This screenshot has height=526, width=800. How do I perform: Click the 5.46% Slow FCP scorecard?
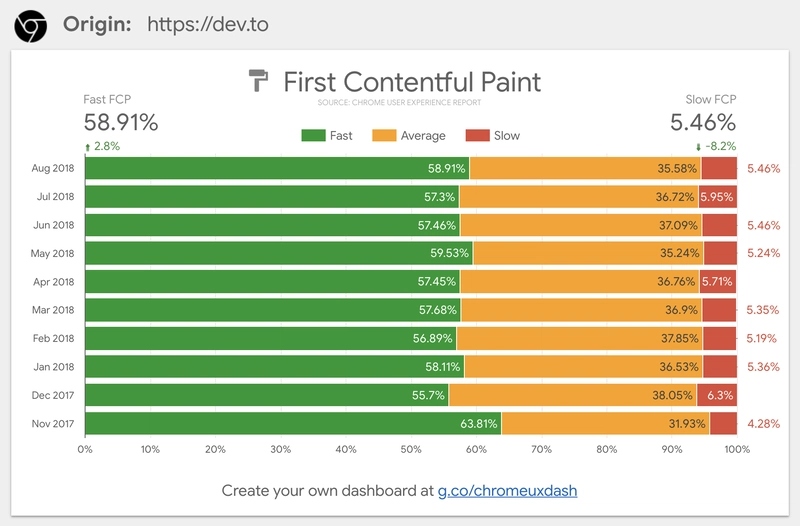click(703, 122)
